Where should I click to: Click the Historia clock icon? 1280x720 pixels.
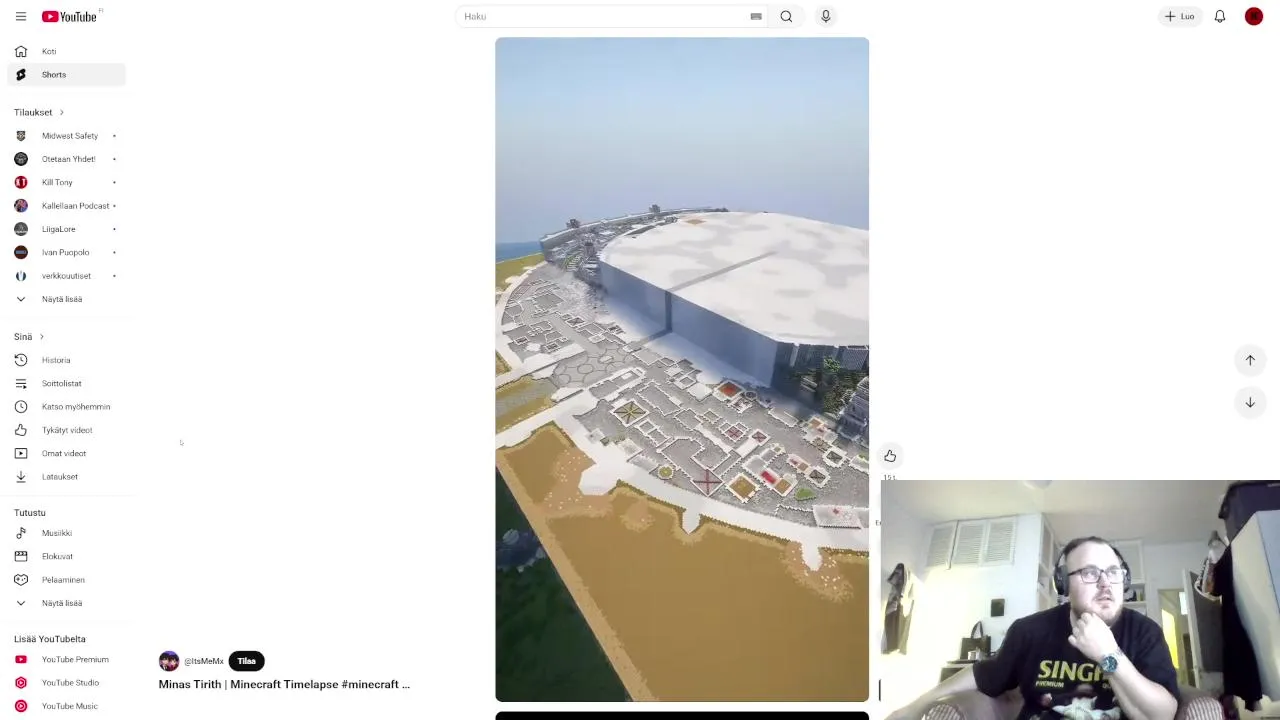click(21, 360)
